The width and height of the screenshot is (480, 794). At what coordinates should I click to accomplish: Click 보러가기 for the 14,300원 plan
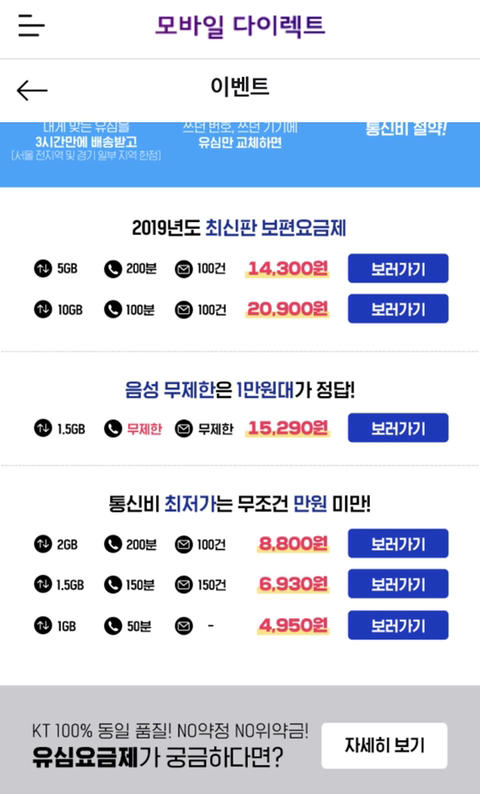[x=398, y=268]
